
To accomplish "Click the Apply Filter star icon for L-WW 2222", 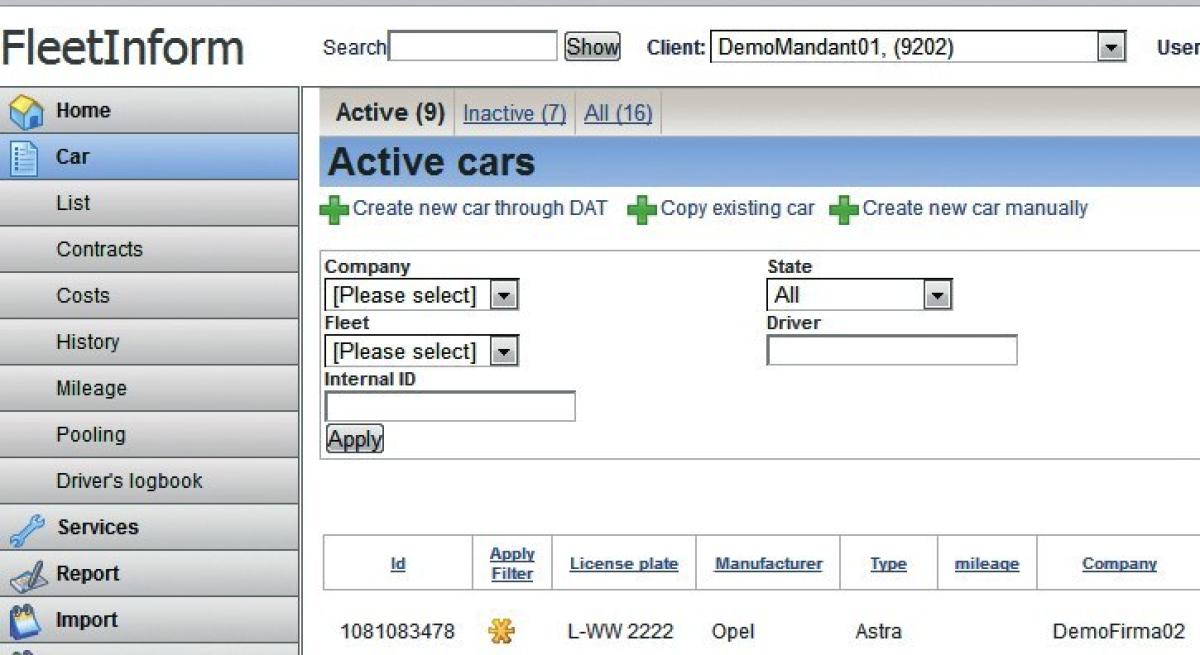I will pyautogui.click(x=501, y=631).
